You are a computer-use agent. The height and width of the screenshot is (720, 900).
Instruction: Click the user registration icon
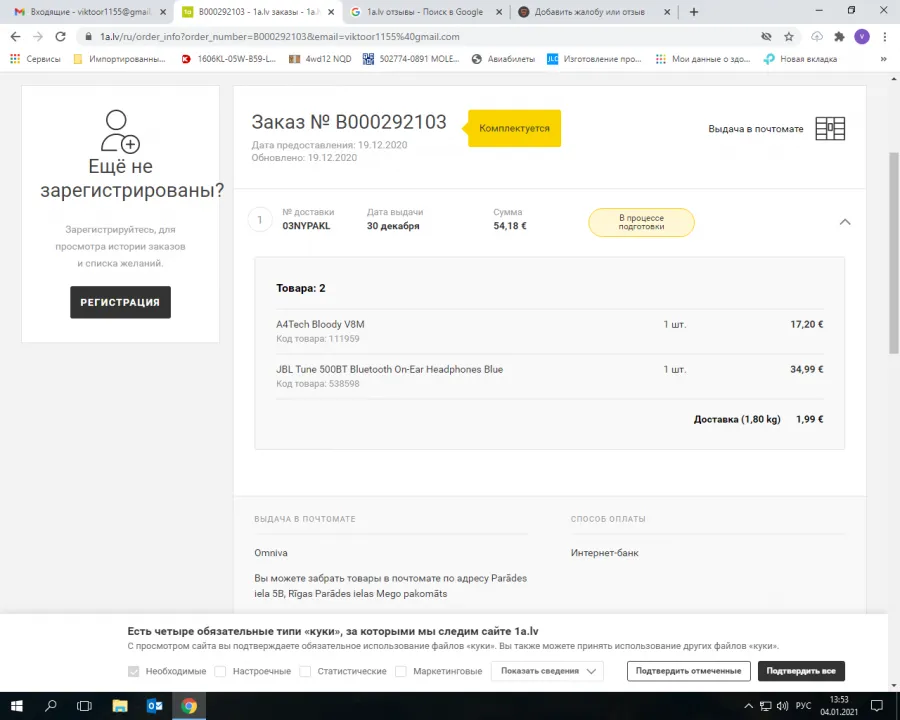[x=120, y=131]
